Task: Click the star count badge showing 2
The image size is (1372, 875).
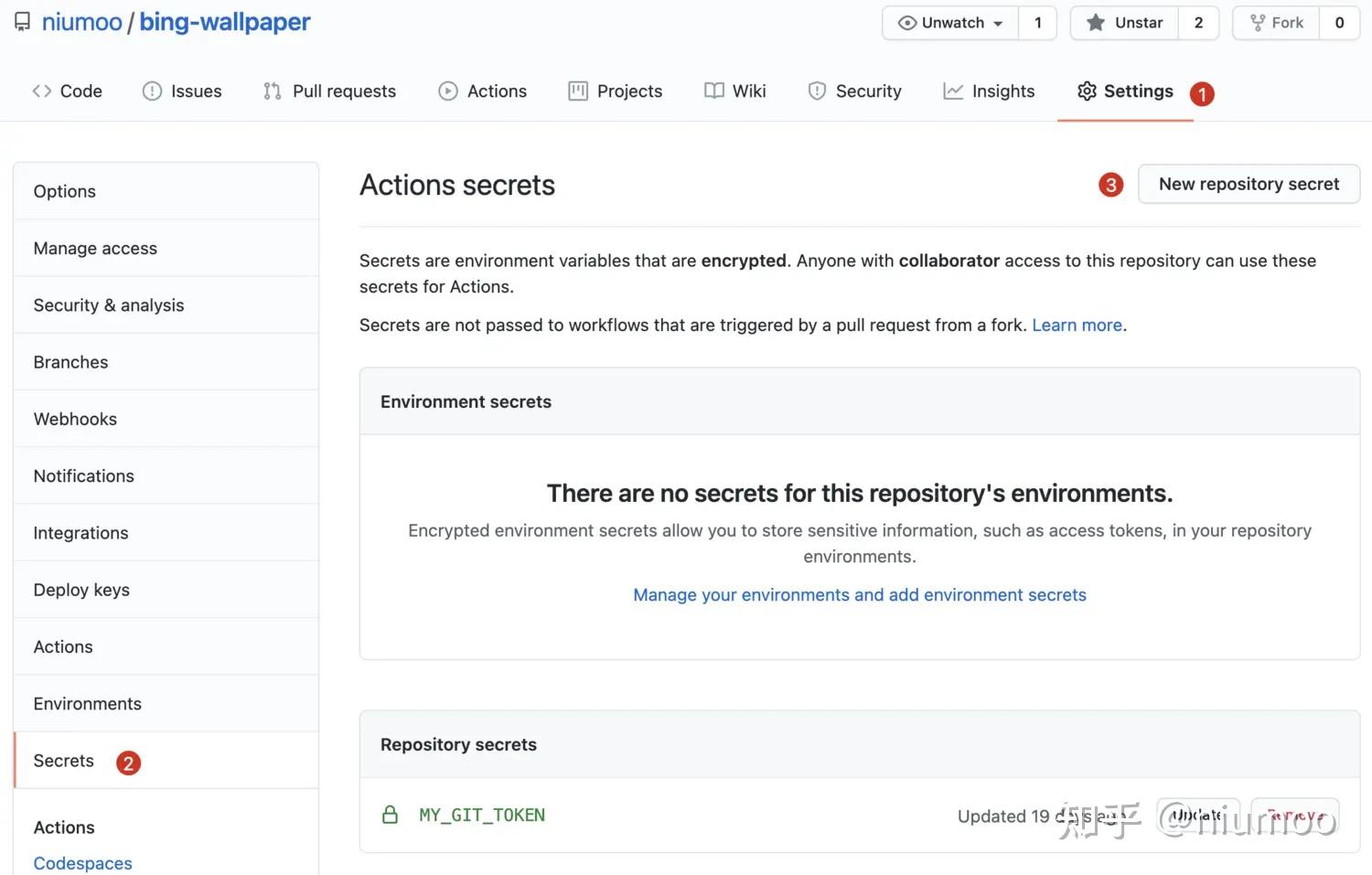Action: click(x=1198, y=23)
